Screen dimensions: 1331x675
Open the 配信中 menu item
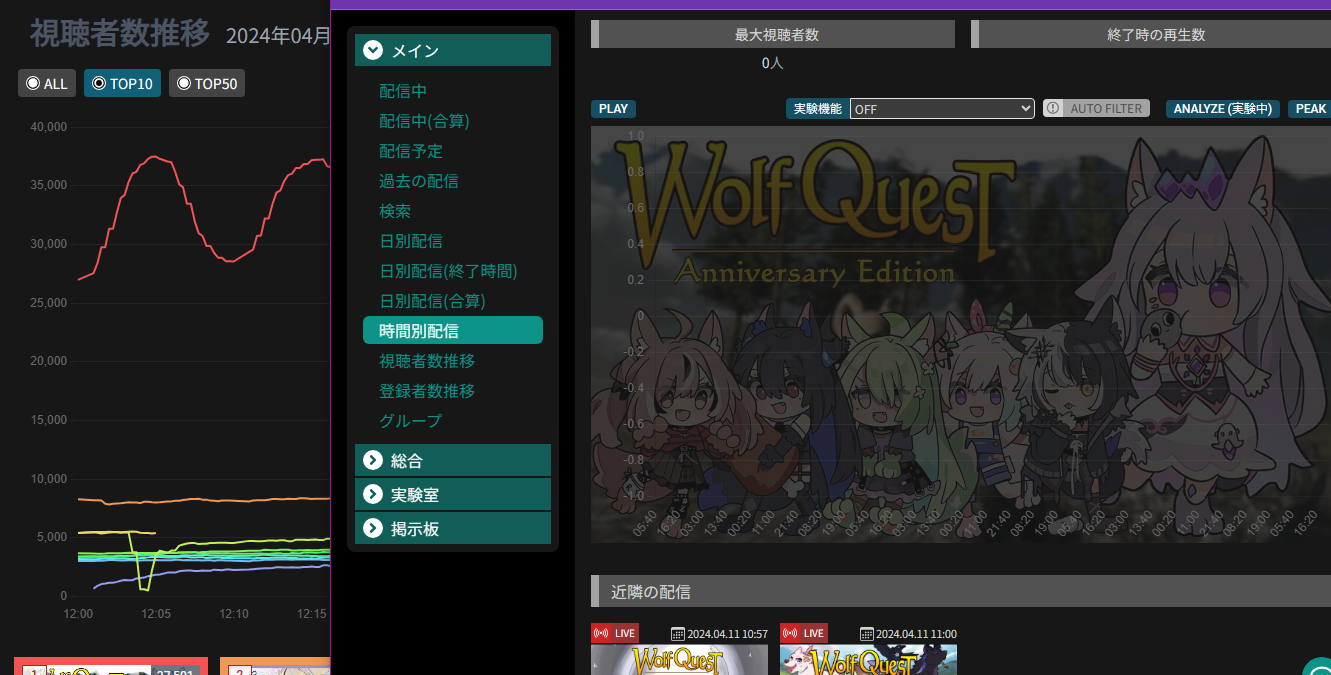[x=403, y=91]
